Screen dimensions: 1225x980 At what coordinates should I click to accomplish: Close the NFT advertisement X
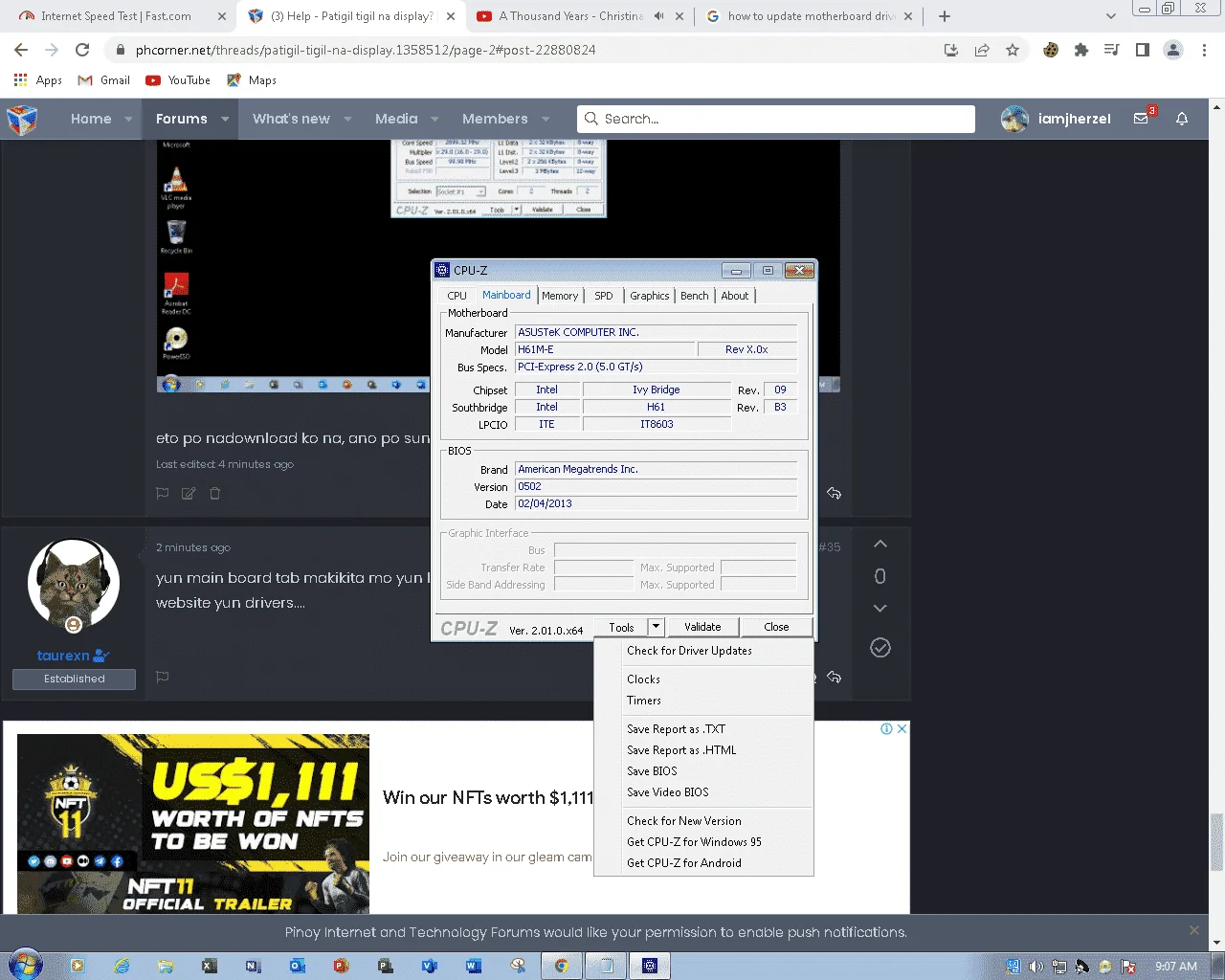pyautogui.click(x=902, y=729)
